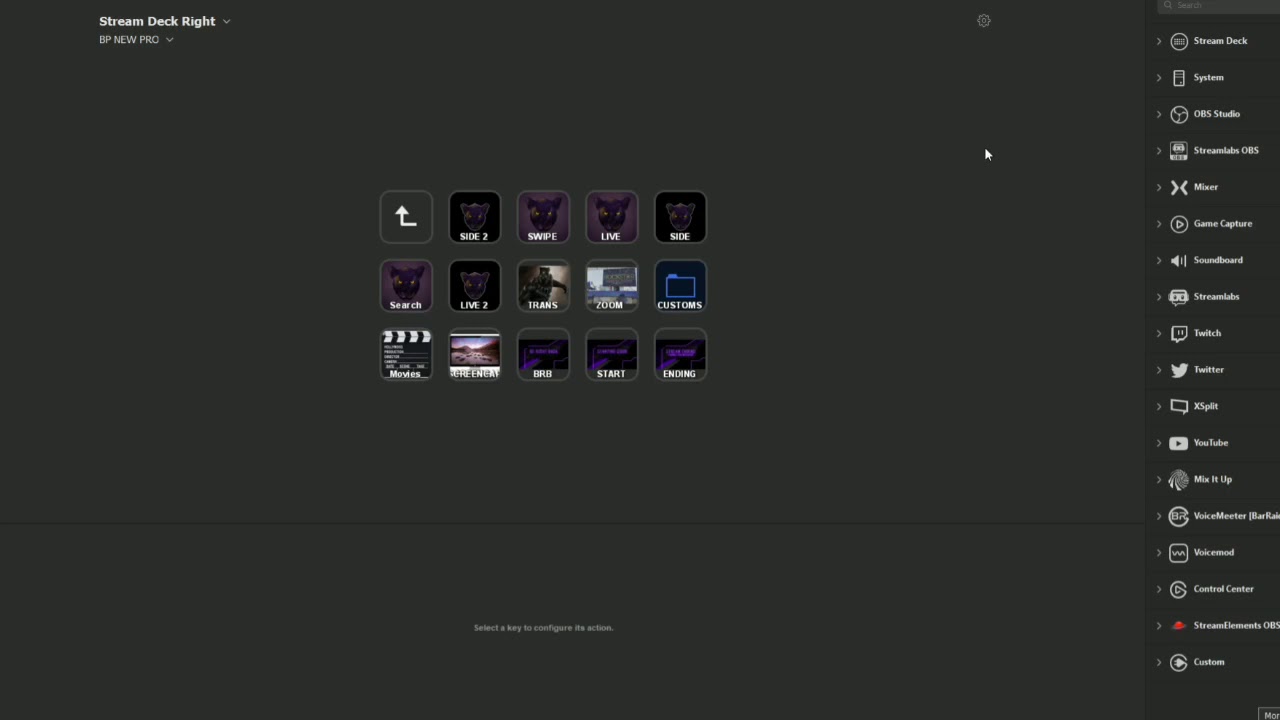The width and height of the screenshot is (1280, 720).
Task: Select the XSplit category label
Action: coord(1205,406)
